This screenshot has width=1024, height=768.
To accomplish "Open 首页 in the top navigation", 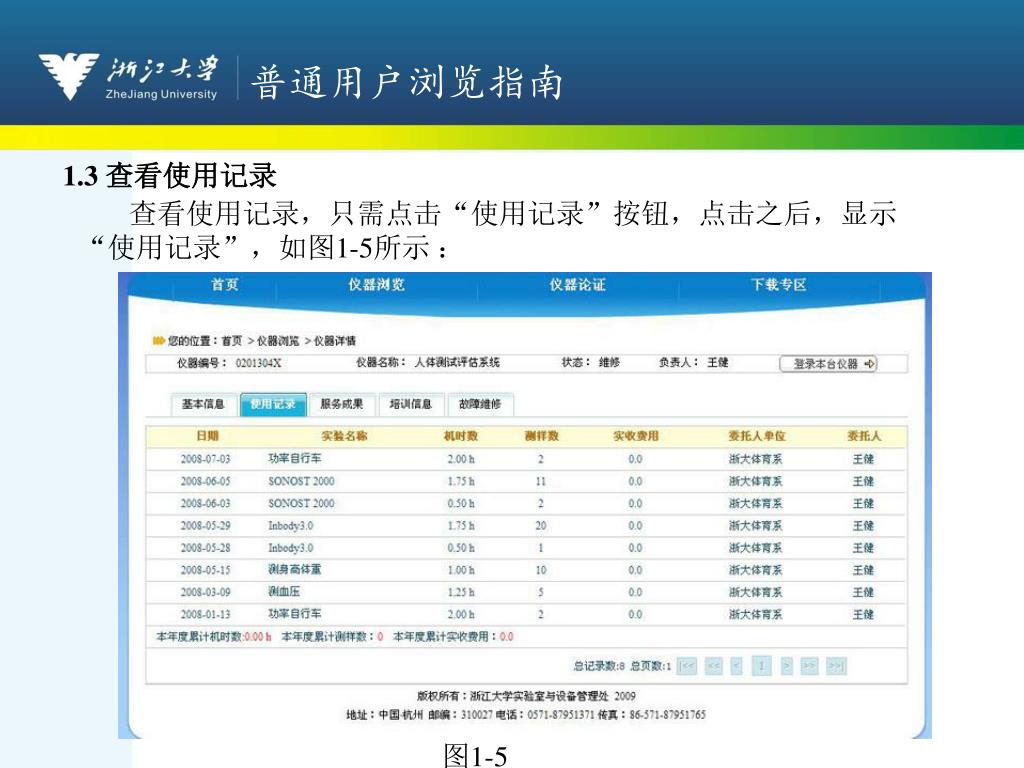I will pyautogui.click(x=225, y=285).
